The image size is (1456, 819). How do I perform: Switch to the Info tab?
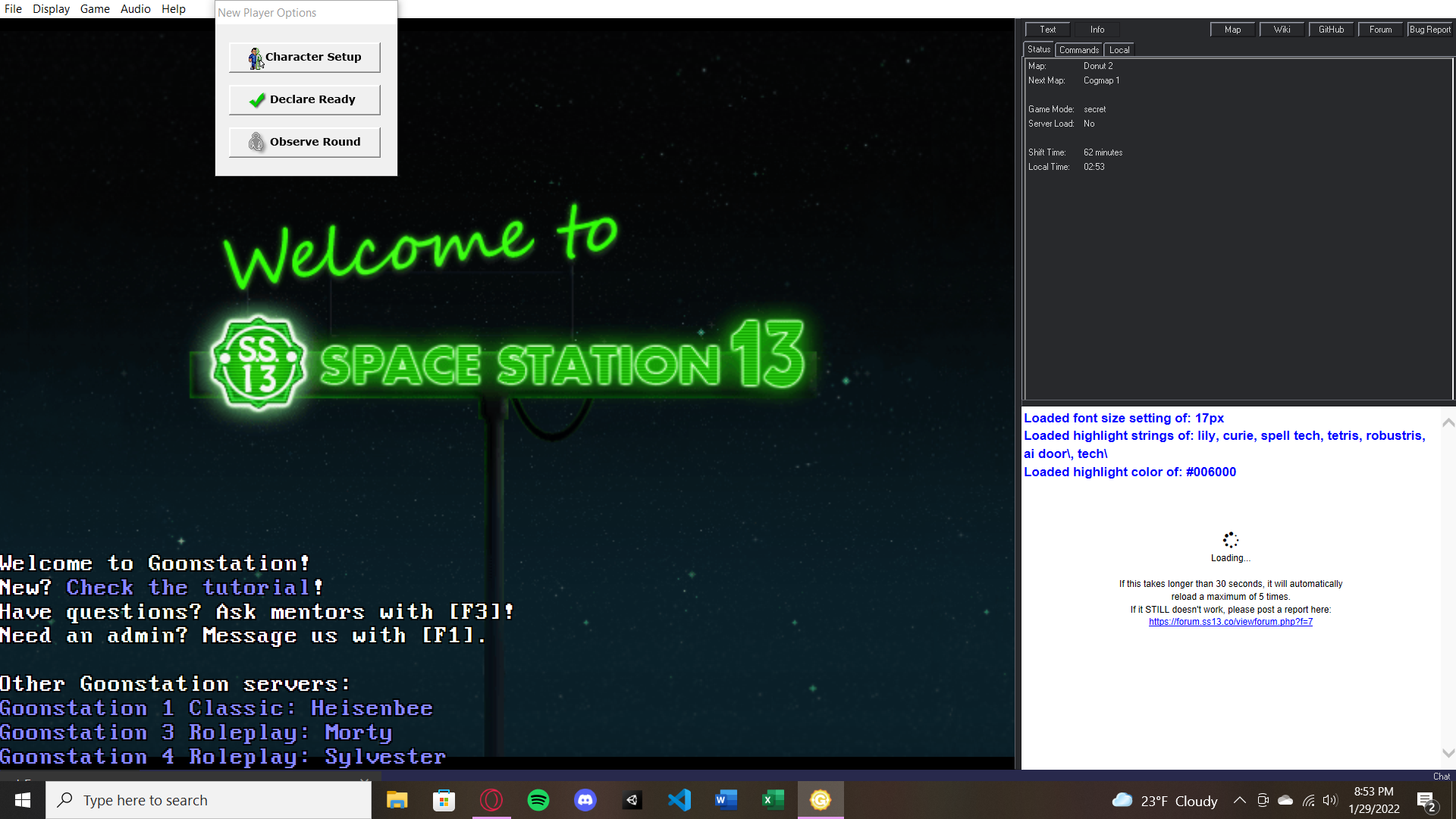[1096, 30]
